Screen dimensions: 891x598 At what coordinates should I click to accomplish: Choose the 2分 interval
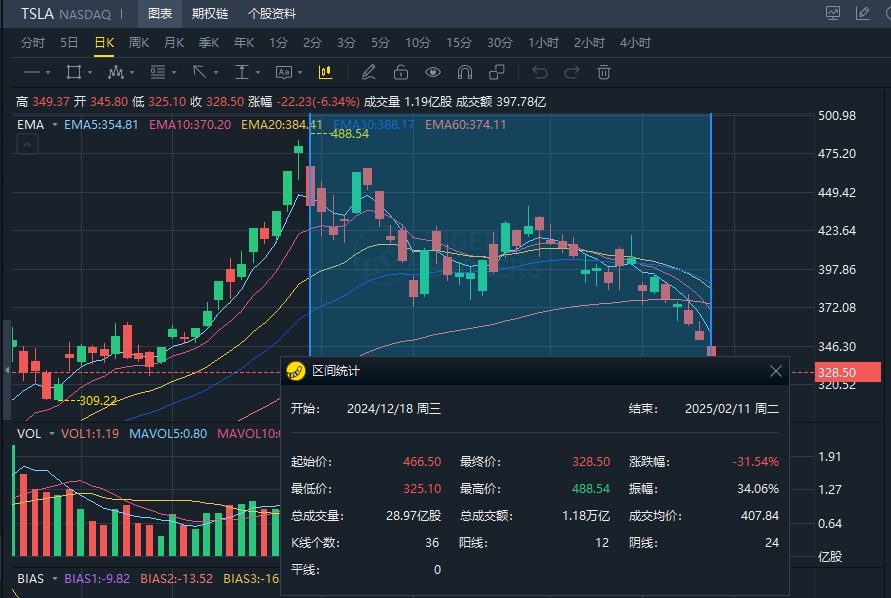pos(313,43)
